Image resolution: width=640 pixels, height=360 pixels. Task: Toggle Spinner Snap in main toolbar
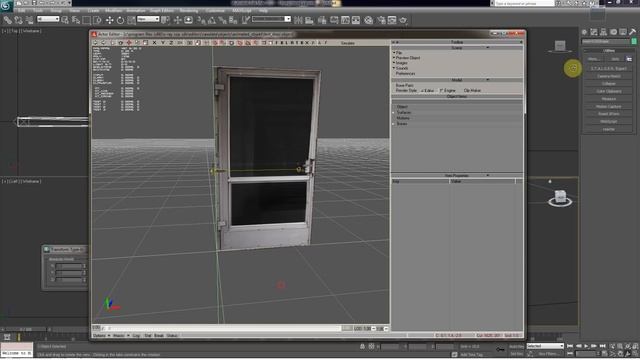tap(233, 20)
